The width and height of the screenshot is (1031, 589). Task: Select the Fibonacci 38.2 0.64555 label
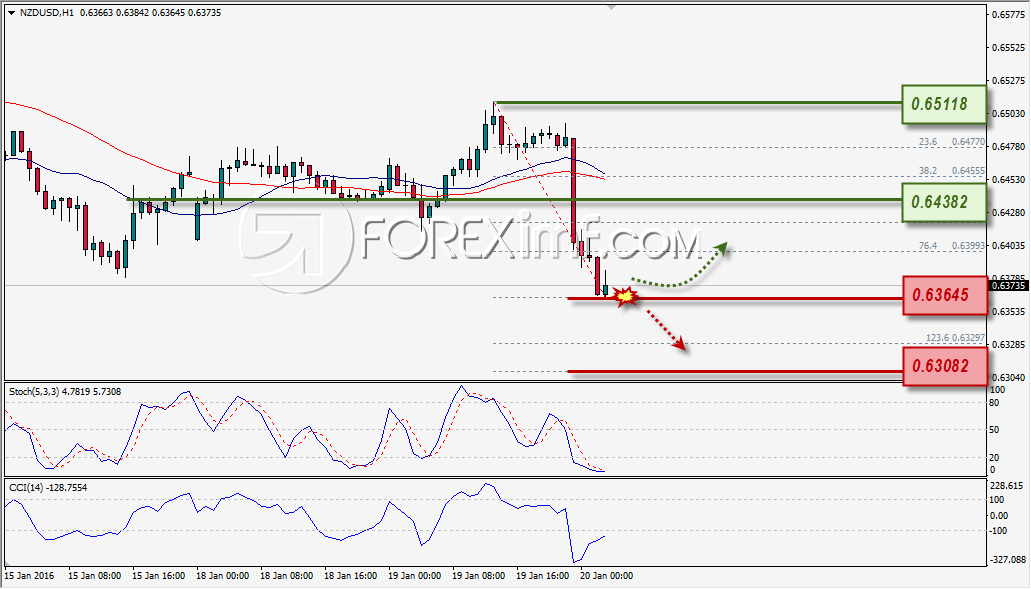point(951,170)
